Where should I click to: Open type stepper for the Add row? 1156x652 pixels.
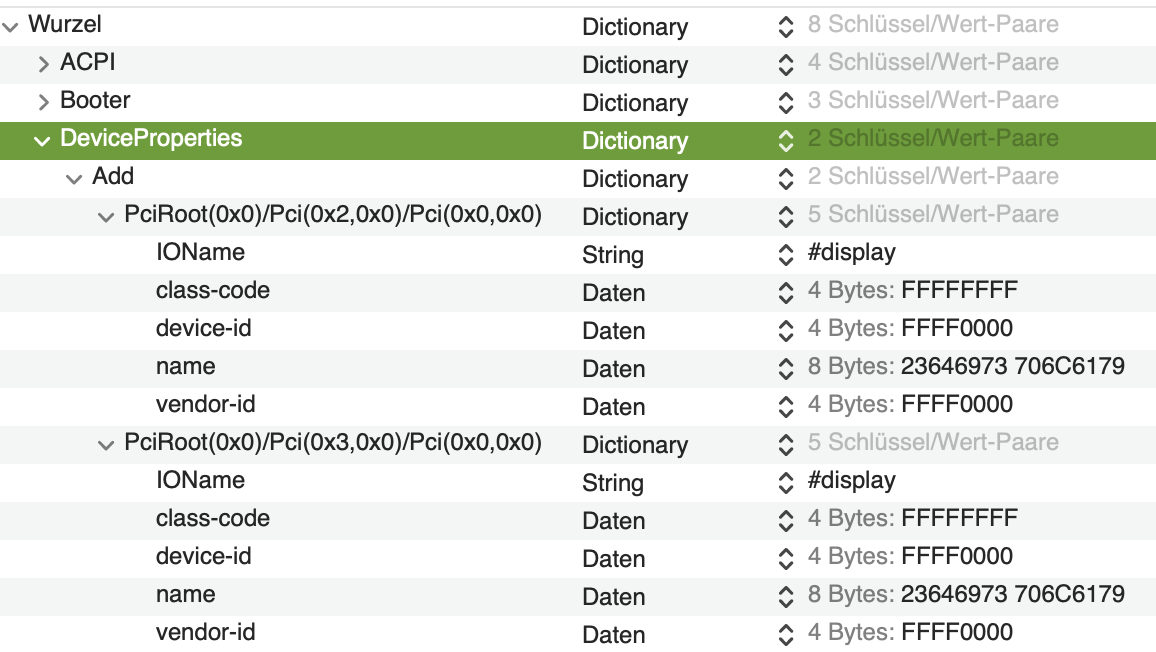coord(786,179)
